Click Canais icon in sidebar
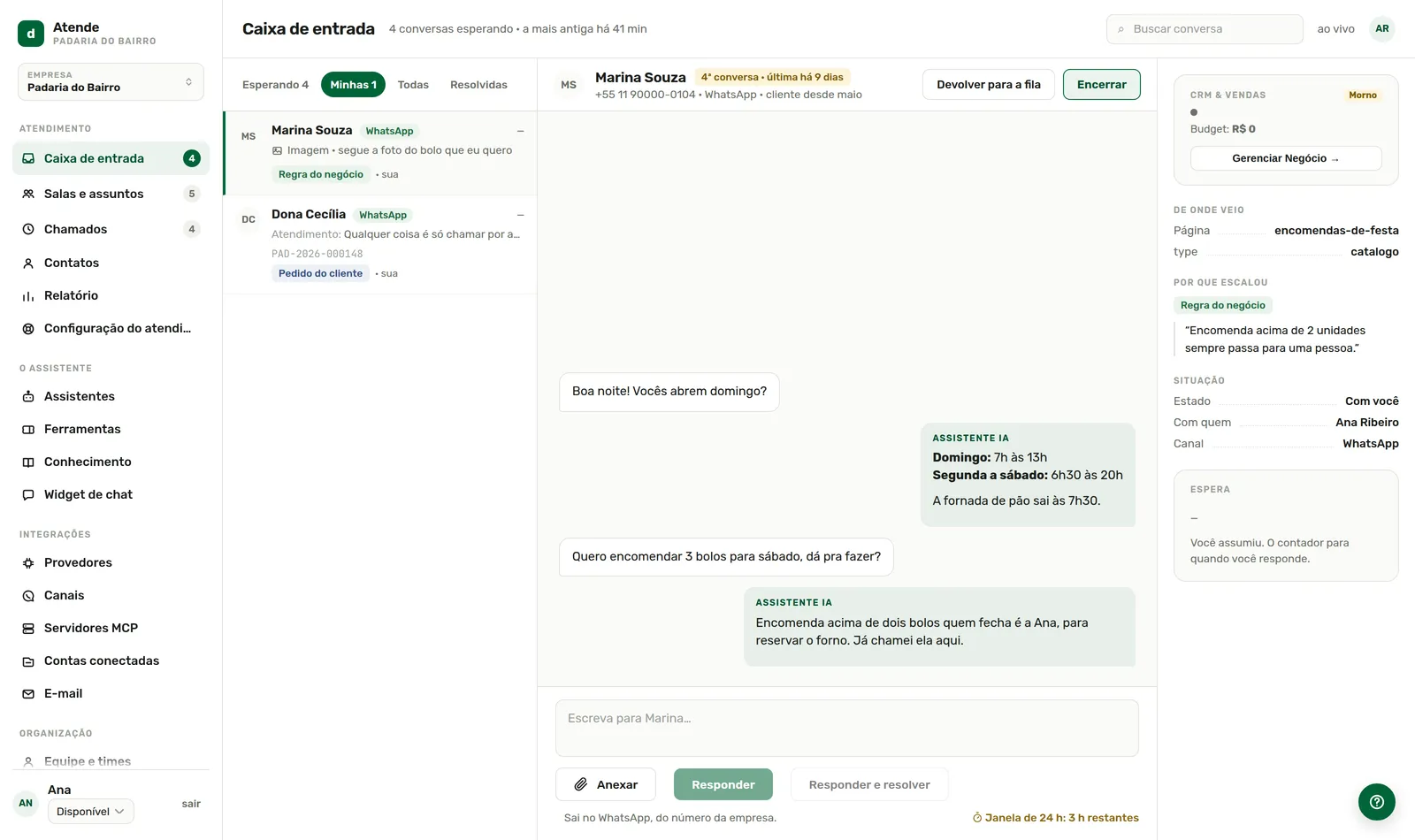1415x840 pixels. (28, 595)
